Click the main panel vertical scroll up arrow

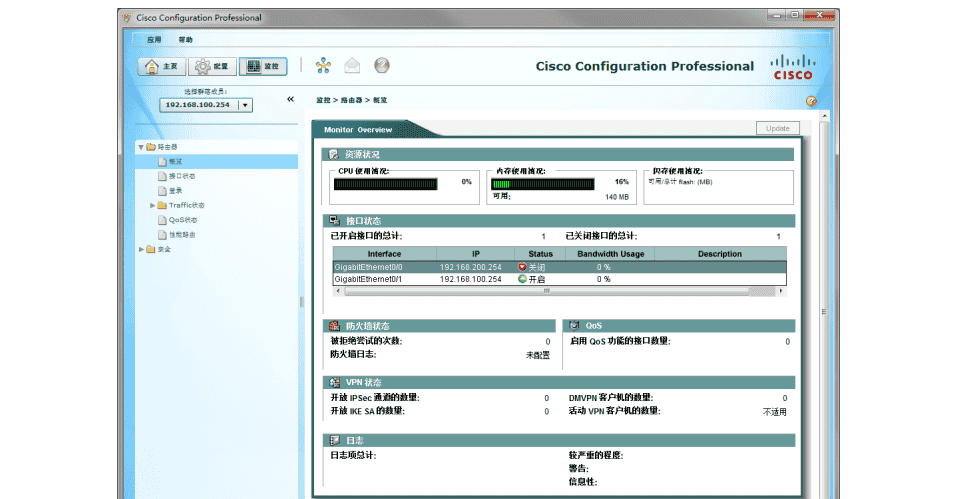(824, 116)
